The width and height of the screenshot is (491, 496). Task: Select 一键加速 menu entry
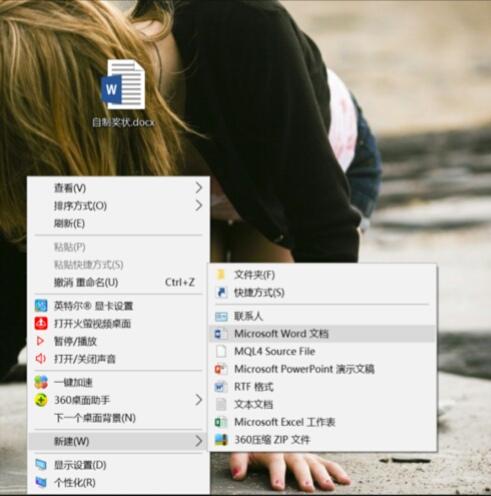(x=119, y=382)
